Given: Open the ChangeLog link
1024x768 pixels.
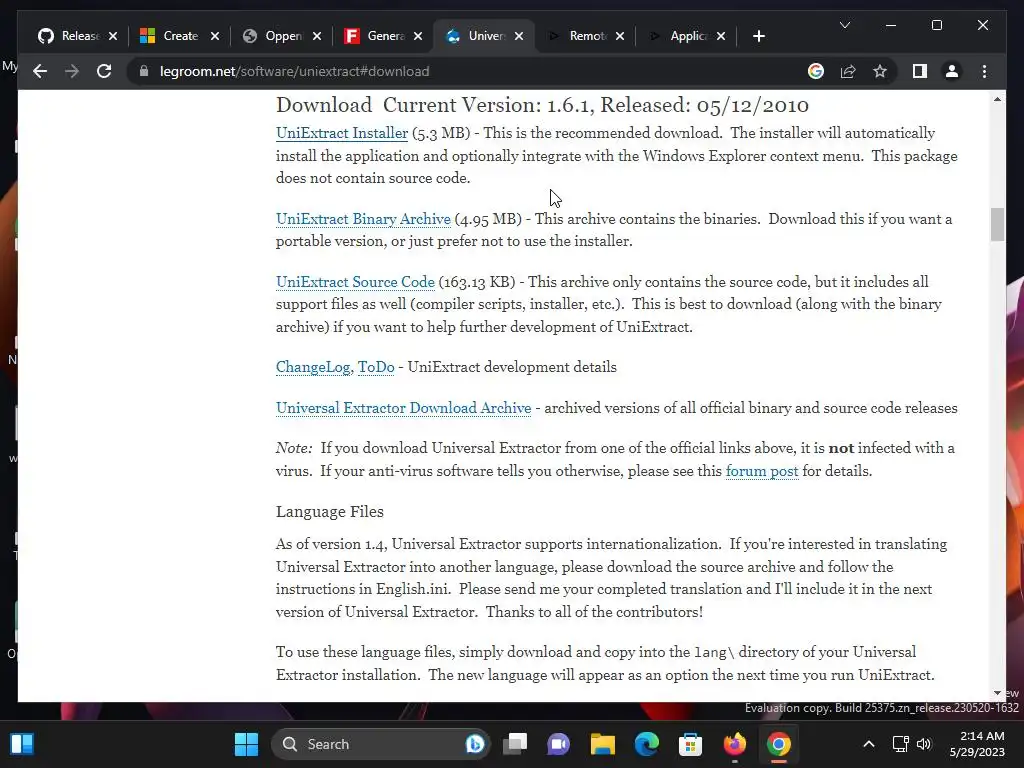Looking at the screenshot, I should click(313, 367).
